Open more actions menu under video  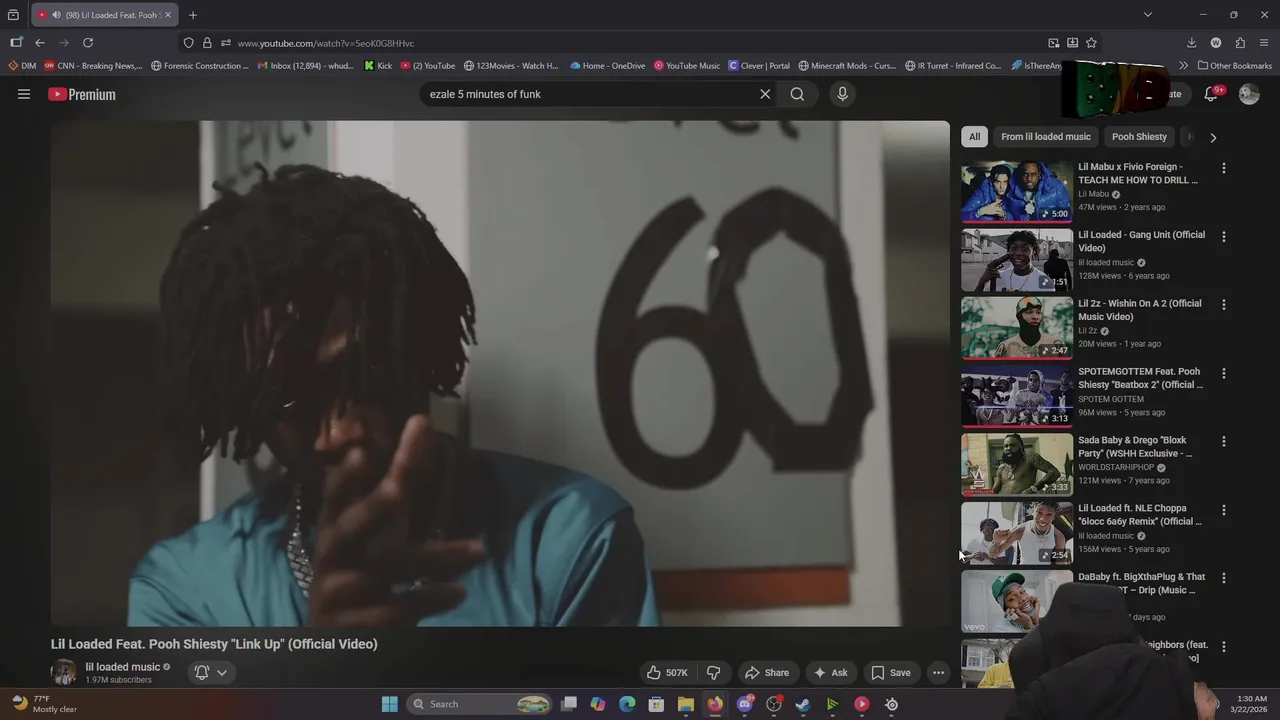coord(938,673)
